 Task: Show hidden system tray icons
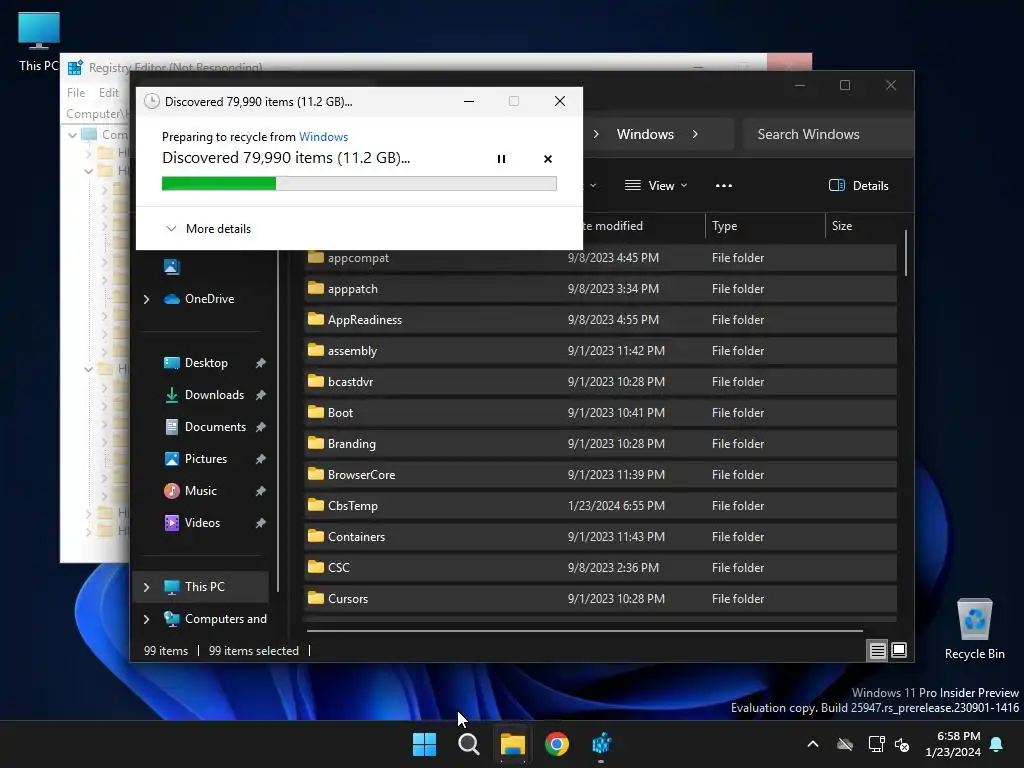click(x=813, y=744)
